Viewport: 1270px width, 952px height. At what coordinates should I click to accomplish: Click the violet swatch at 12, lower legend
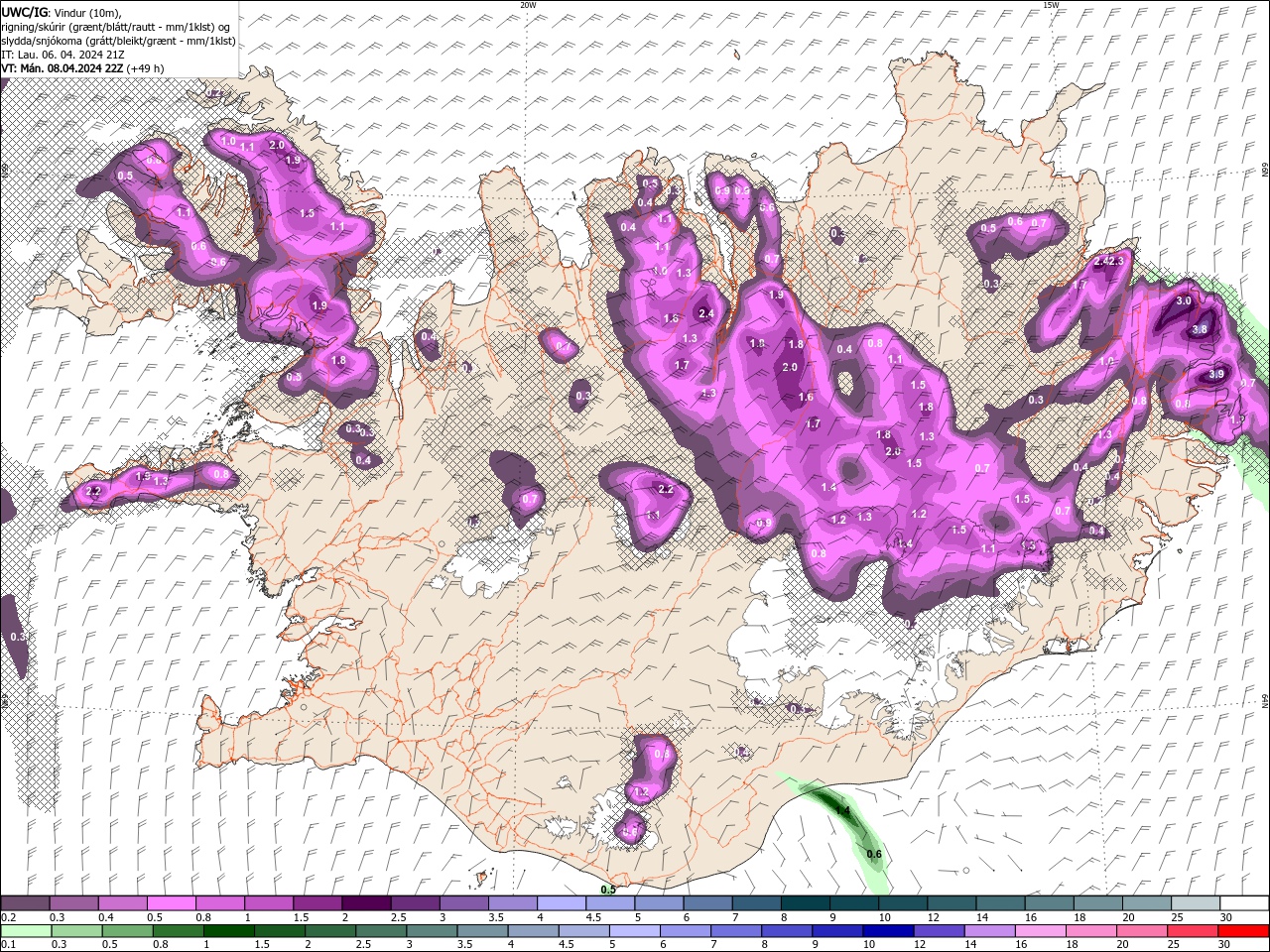click(x=938, y=931)
